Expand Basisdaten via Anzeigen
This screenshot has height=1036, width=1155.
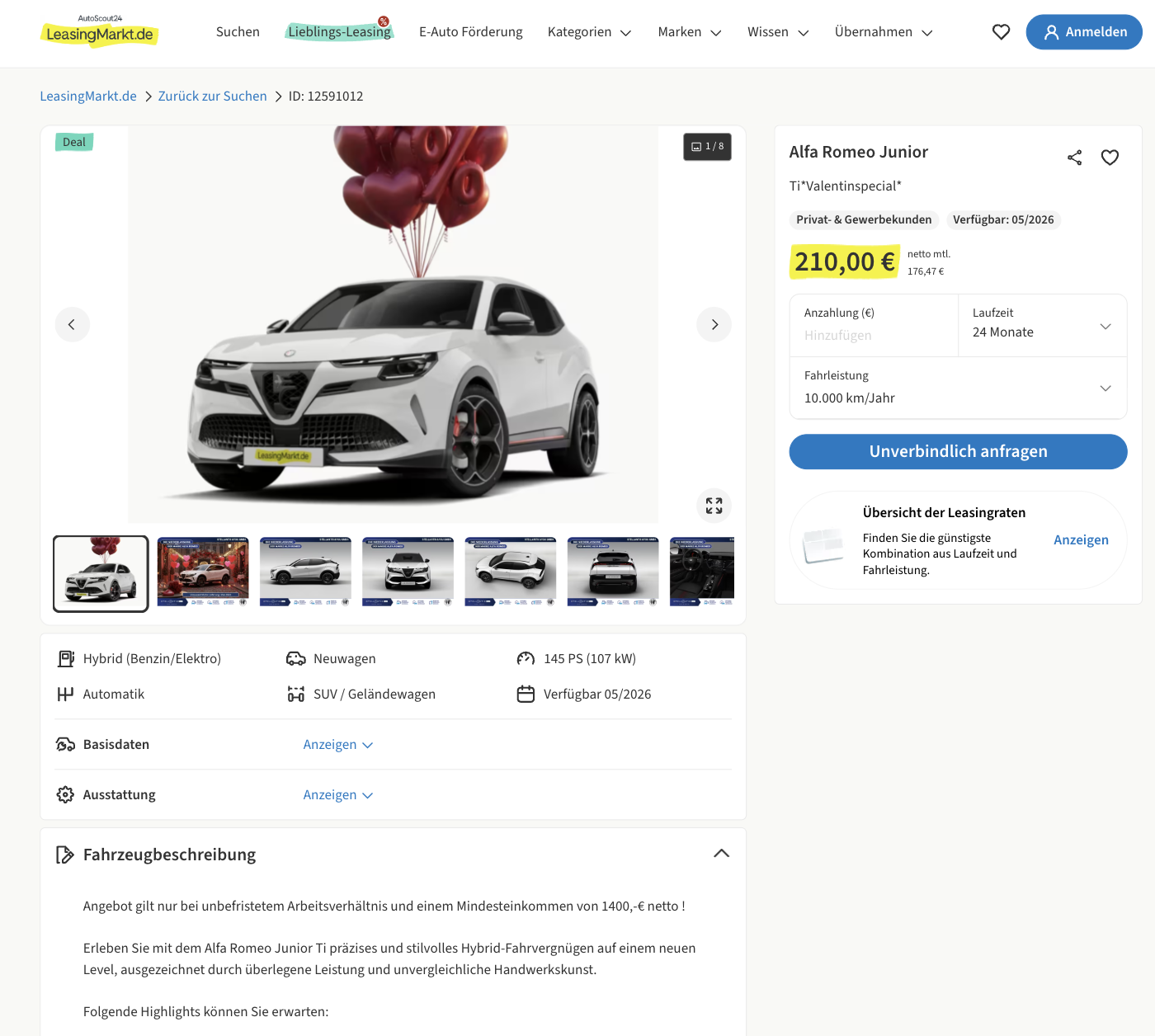click(337, 745)
